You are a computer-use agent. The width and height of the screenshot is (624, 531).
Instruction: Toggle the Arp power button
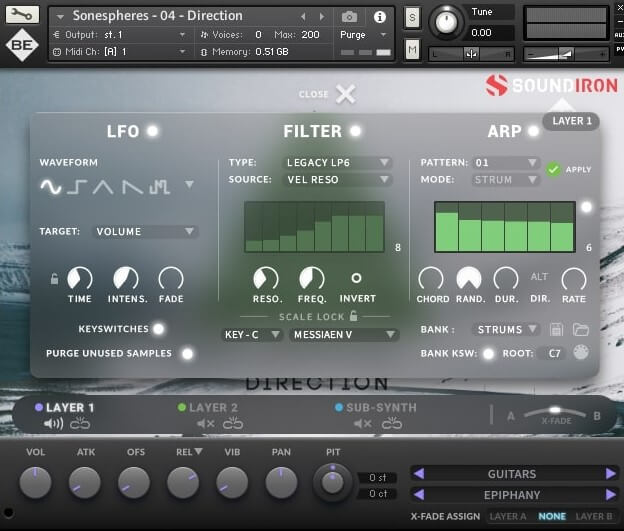[x=533, y=131]
